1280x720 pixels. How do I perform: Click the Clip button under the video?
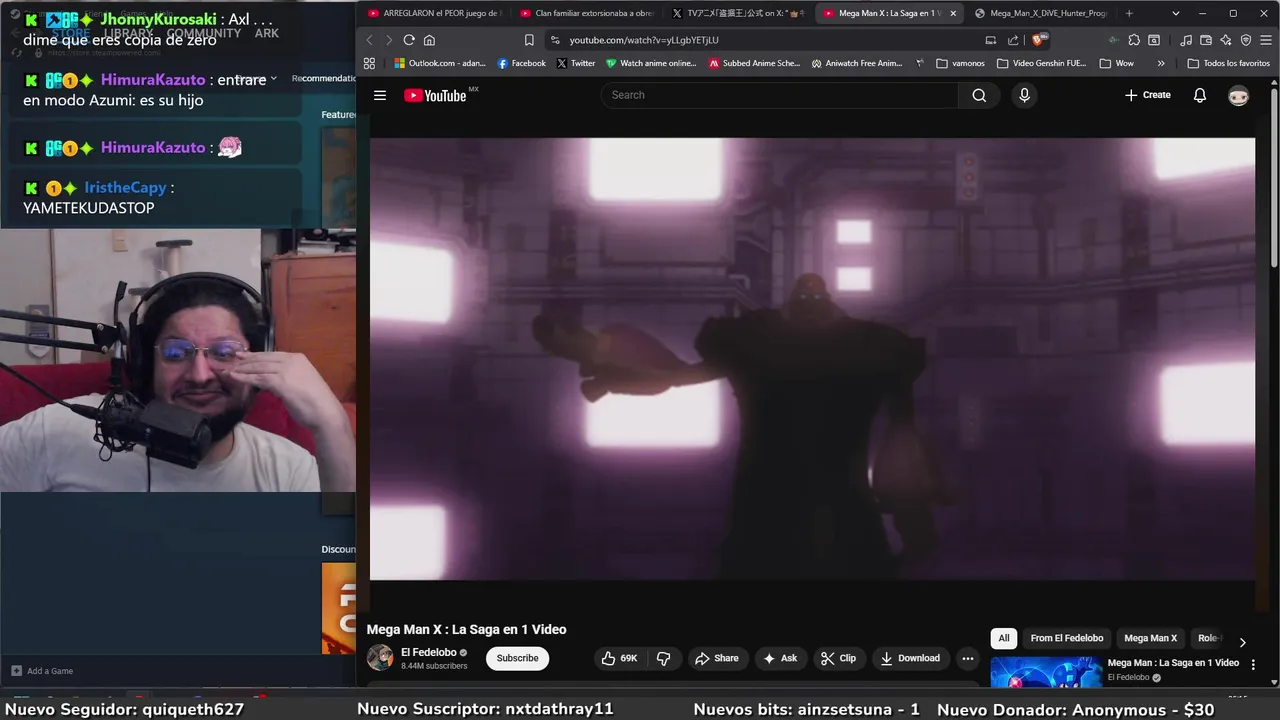[x=838, y=658]
